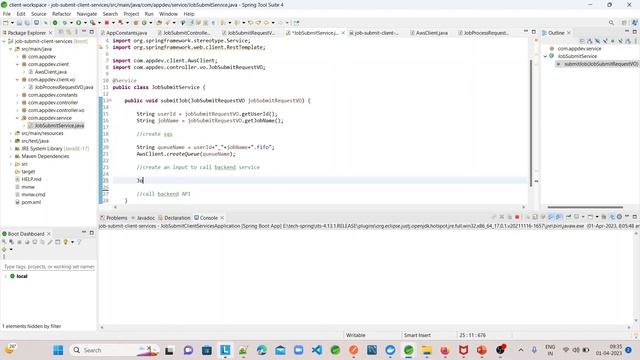The height and width of the screenshot is (360, 640).
Task: Click the Relaunch application toolbar icon
Action: [x=121, y=23]
